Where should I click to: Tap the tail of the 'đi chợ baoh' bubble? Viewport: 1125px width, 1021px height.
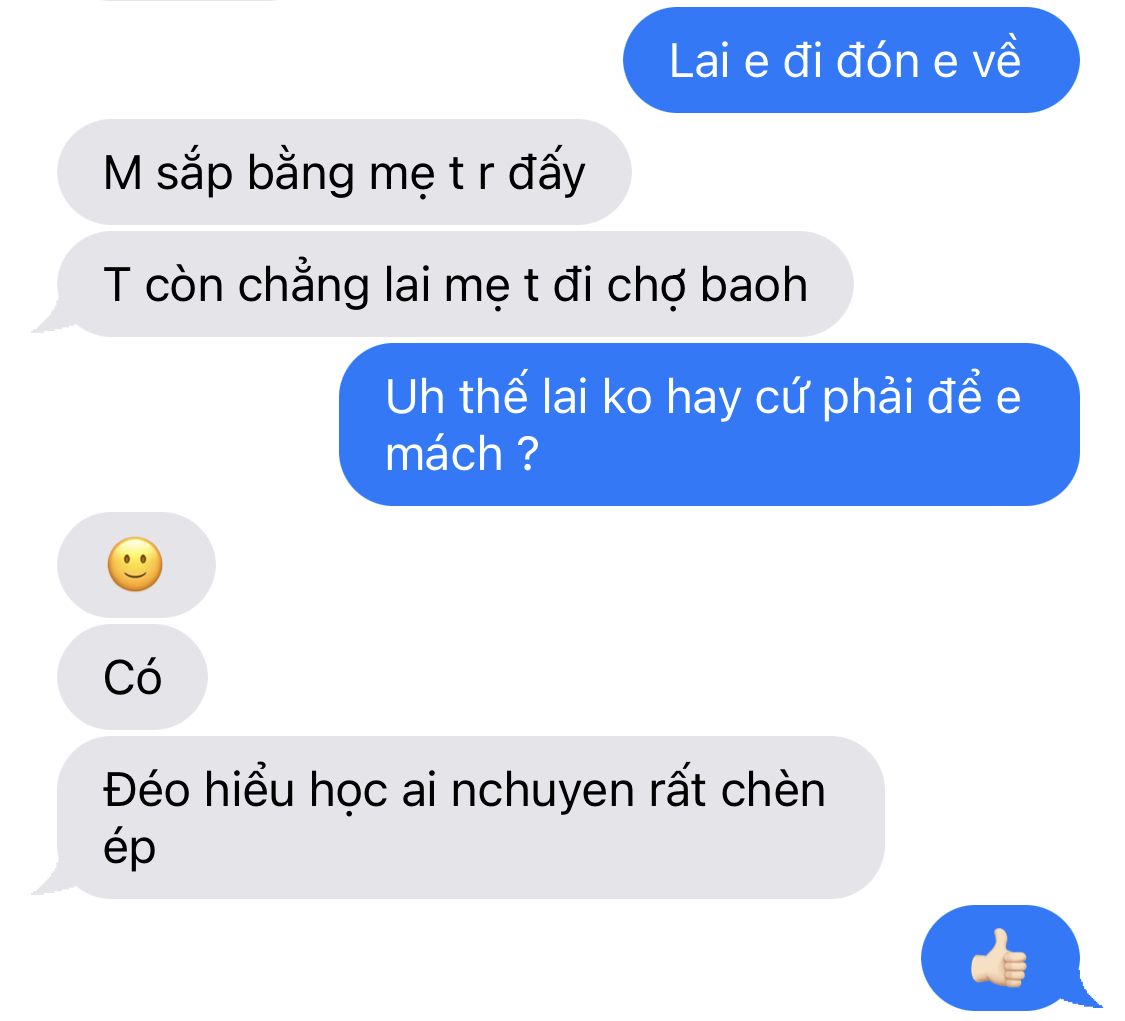(x=50, y=319)
